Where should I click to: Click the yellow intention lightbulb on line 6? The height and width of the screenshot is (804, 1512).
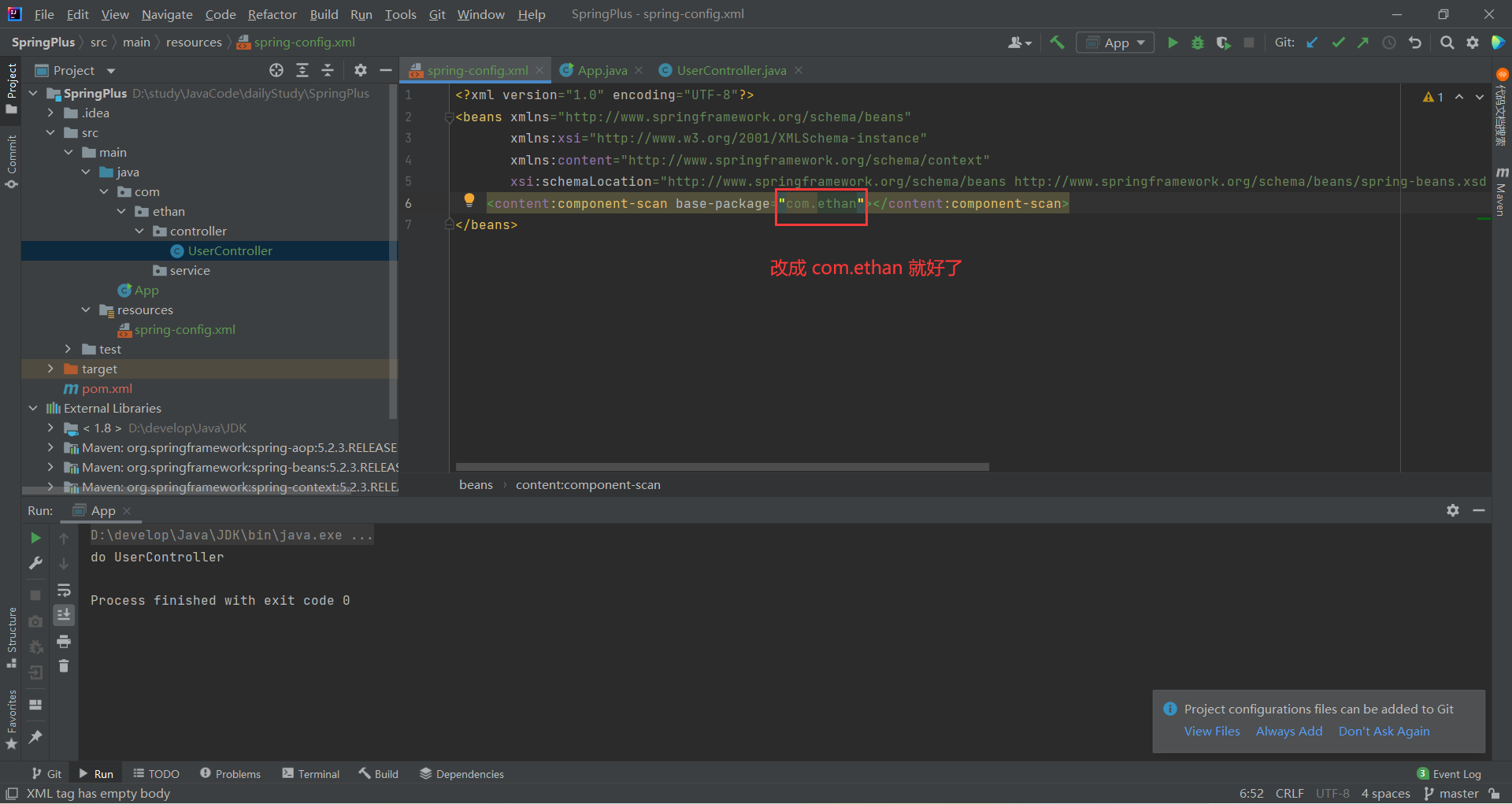(469, 200)
